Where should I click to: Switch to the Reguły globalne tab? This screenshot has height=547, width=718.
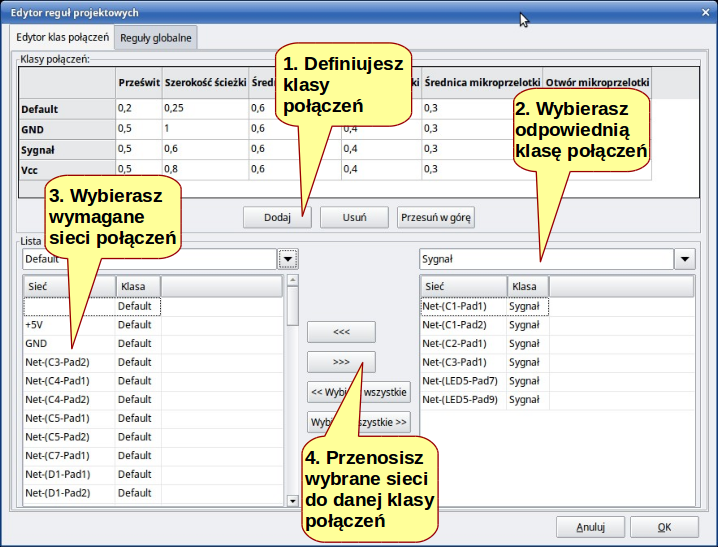point(156,38)
